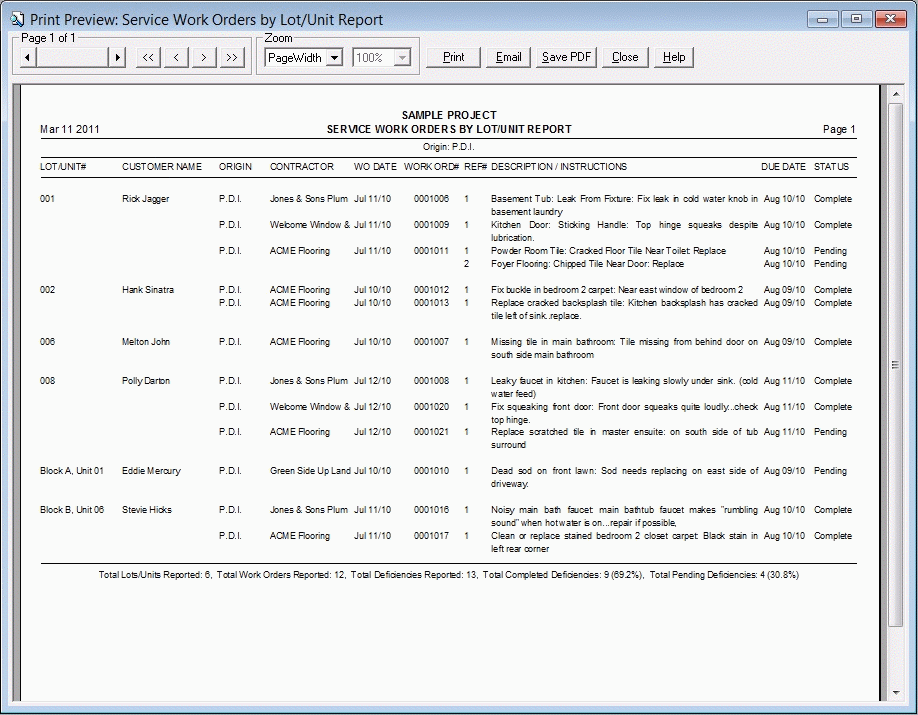Minimize the Print Preview window
The height and width of the screenshot is (715, 918).
pyautogui.click(x=823, y=19)
